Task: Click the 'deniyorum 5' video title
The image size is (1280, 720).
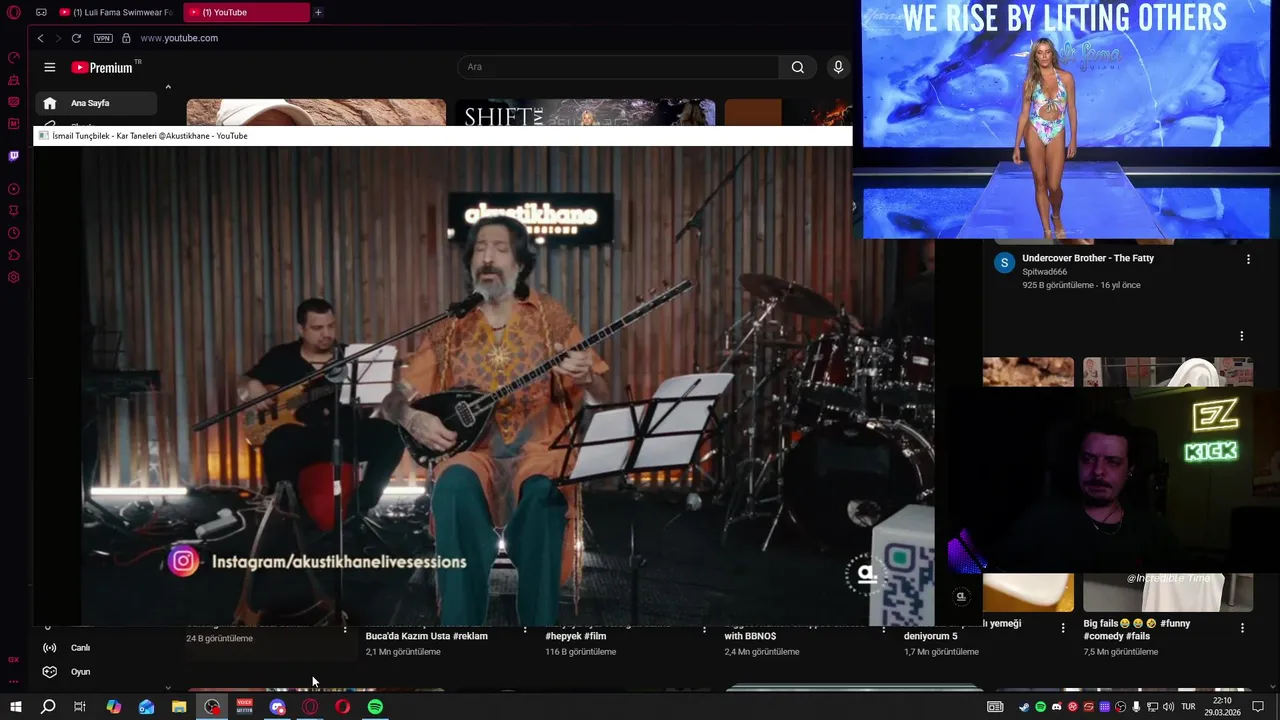Action: point(930,636)
